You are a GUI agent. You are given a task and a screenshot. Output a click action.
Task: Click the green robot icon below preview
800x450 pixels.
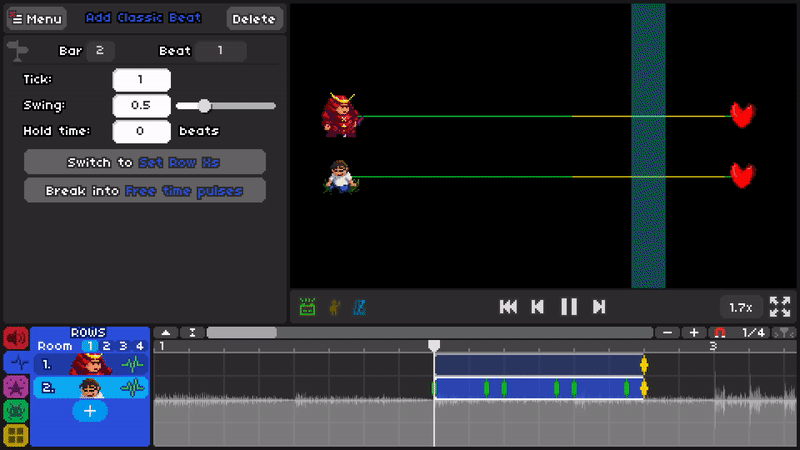(x=308, y=307)
